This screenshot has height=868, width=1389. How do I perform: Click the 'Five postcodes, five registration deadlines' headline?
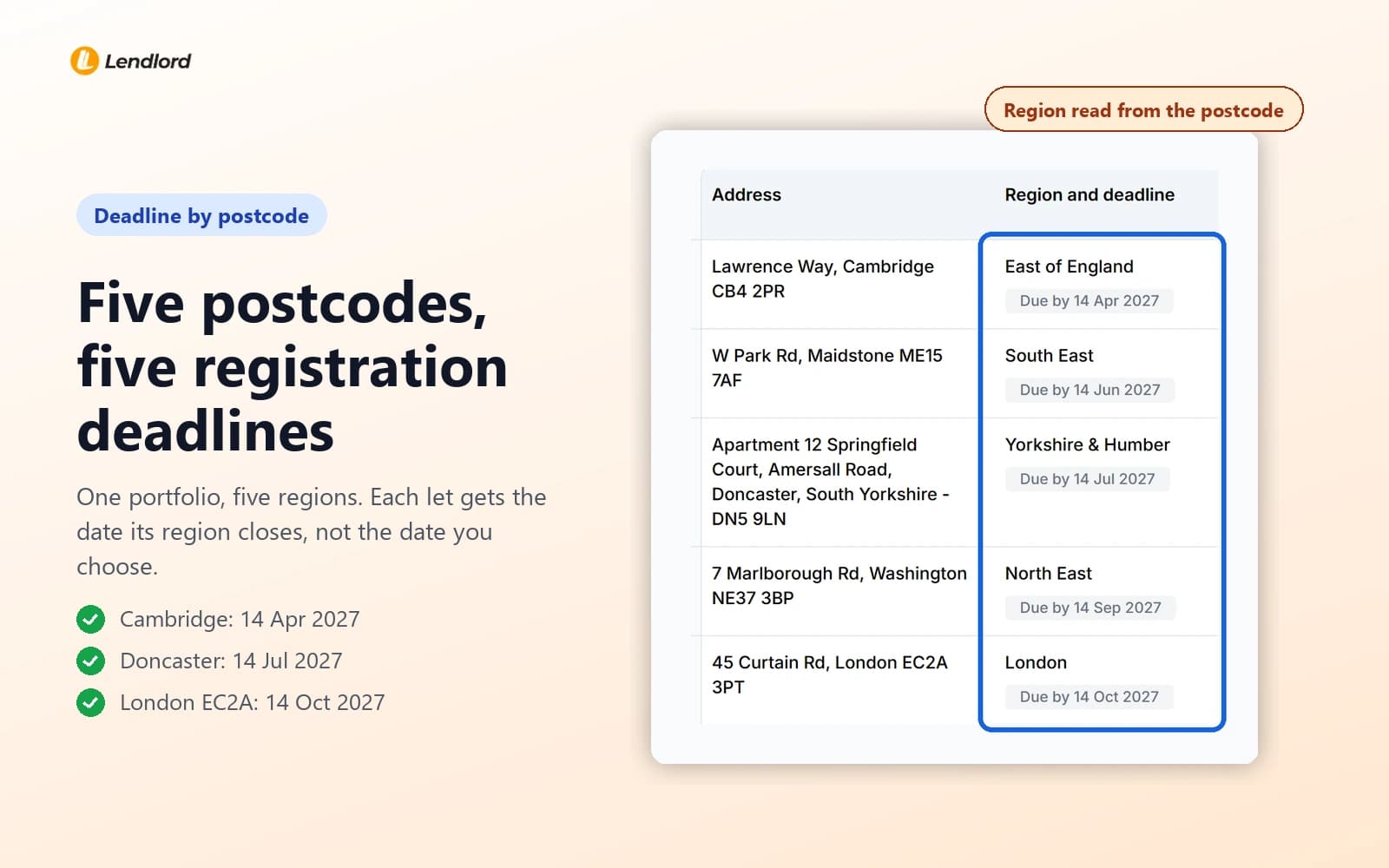293,366
